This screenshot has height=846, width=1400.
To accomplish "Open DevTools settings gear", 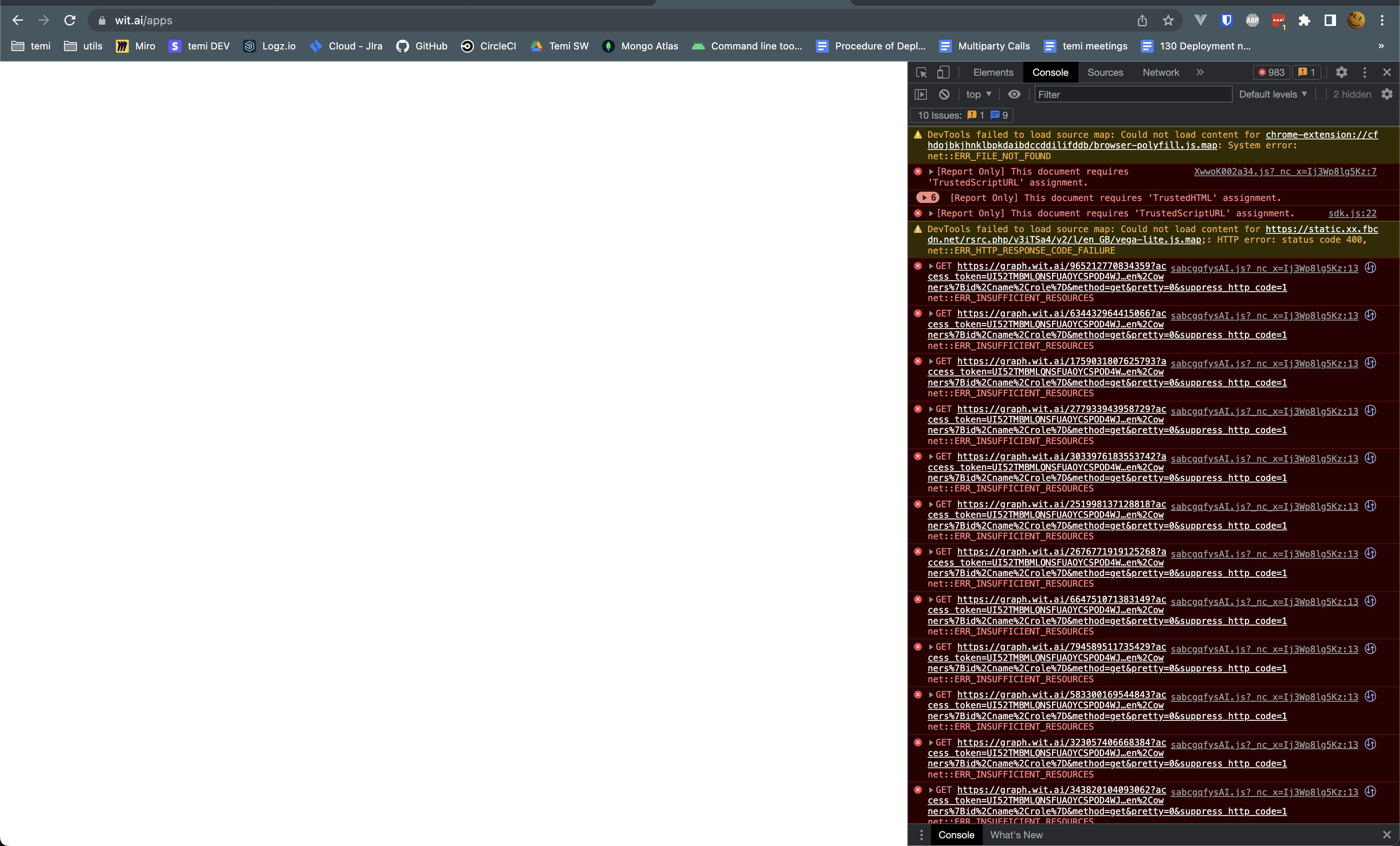I will 1341,72.
